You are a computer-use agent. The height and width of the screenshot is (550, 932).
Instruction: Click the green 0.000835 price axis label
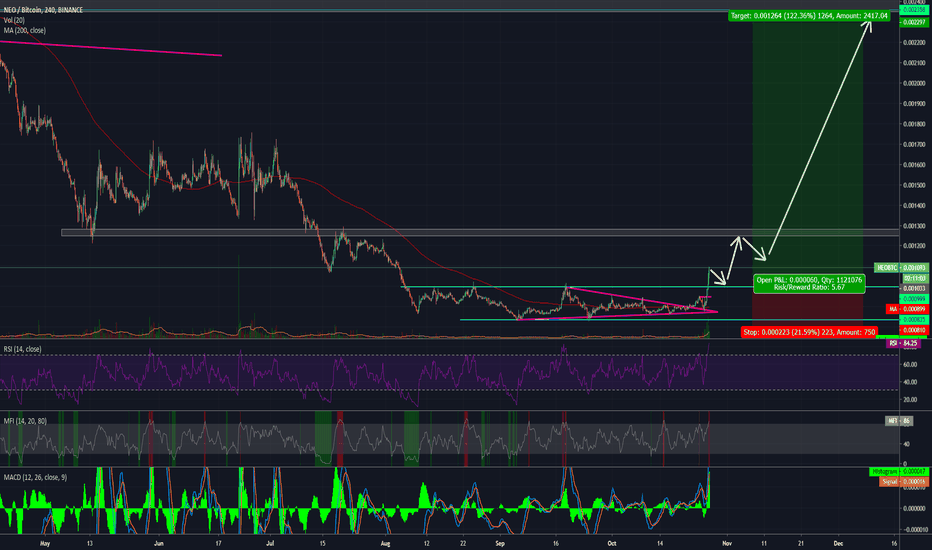click(x=915, y=320)
